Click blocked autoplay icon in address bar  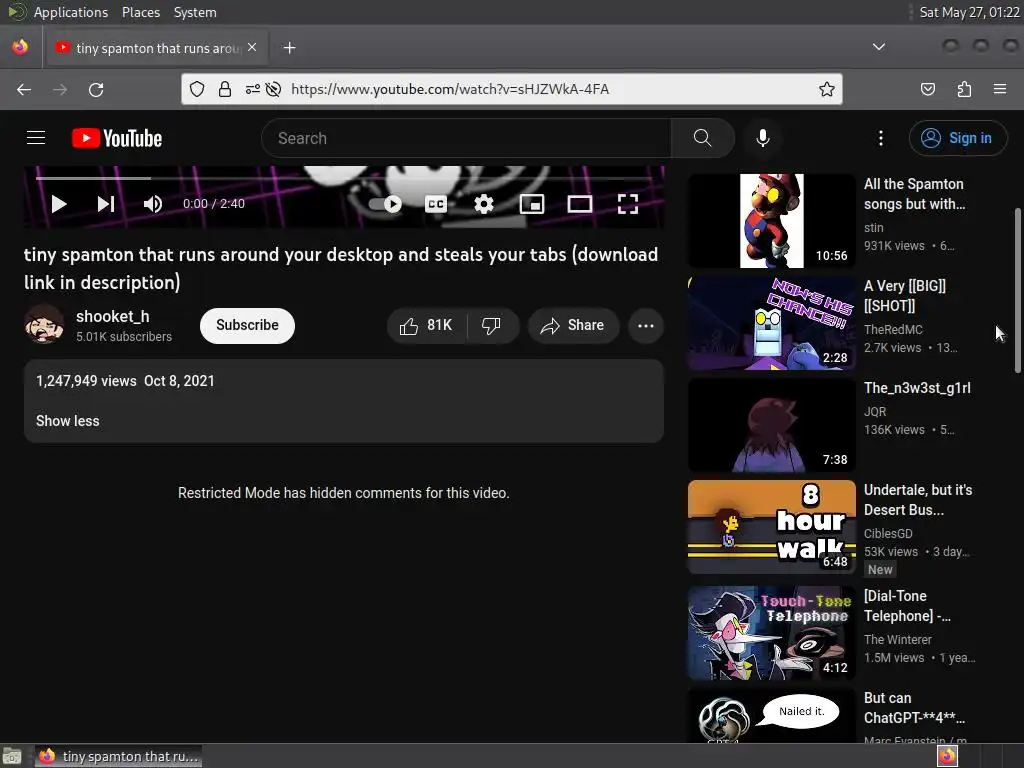(x=274, y=89)
